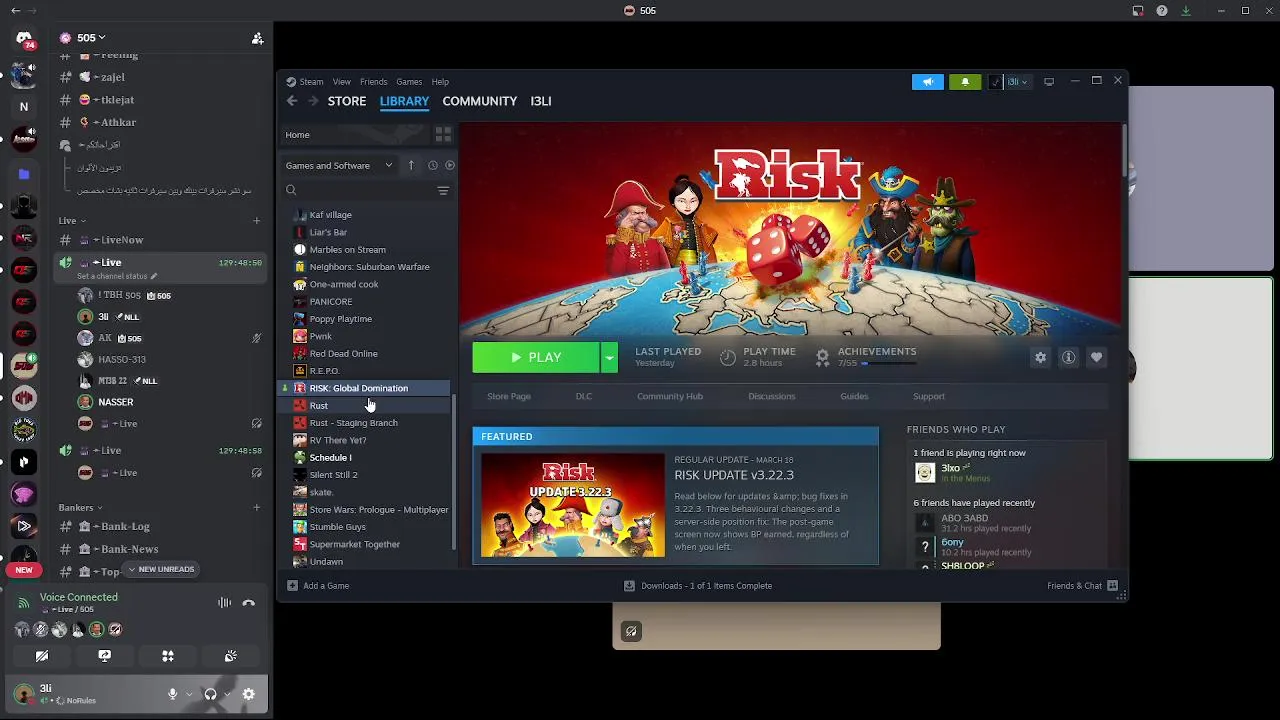Open the I3LI profile tab in Steam

(541, 101)
